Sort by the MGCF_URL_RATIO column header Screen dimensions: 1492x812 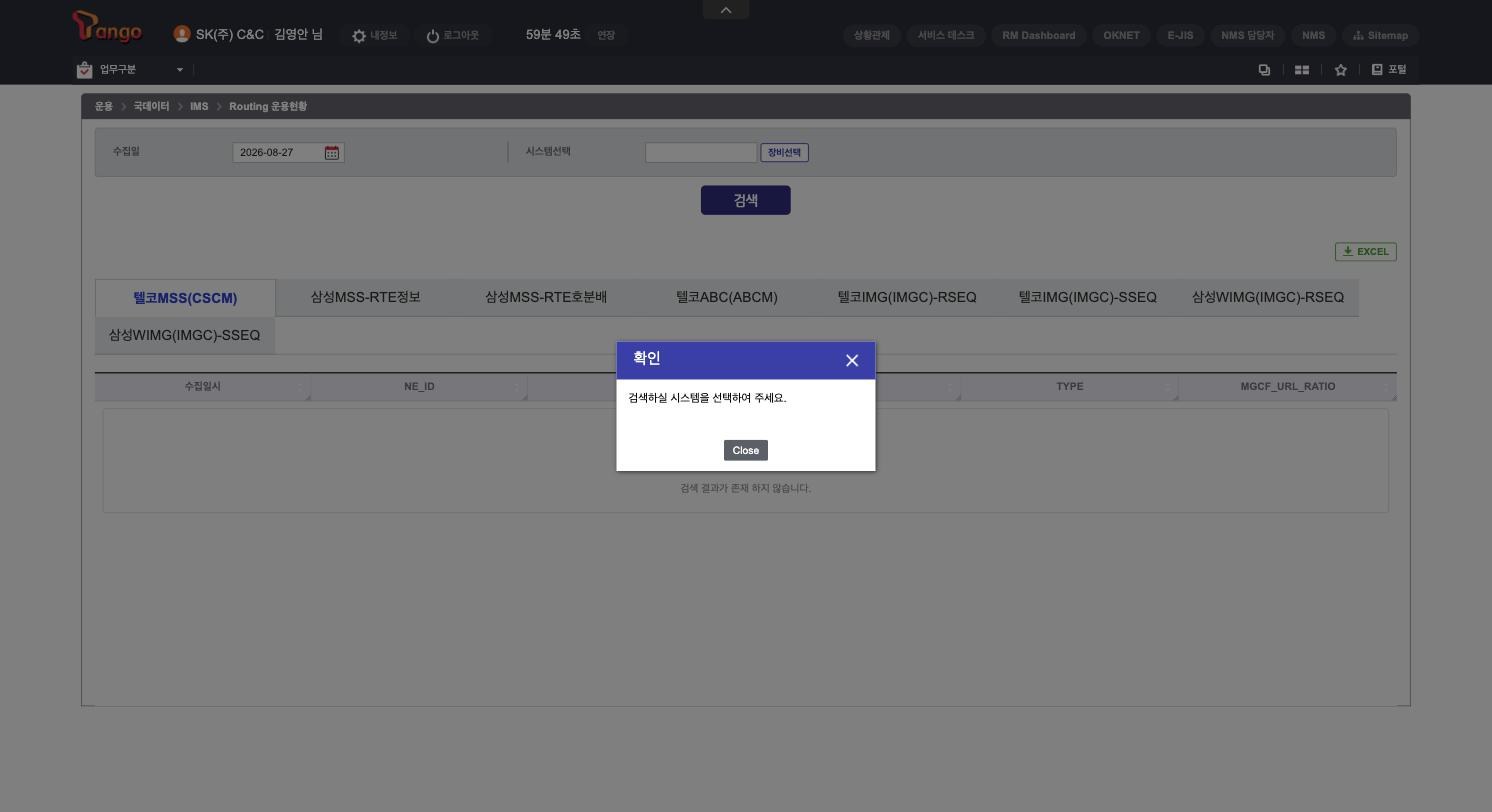pos(1288,386)
